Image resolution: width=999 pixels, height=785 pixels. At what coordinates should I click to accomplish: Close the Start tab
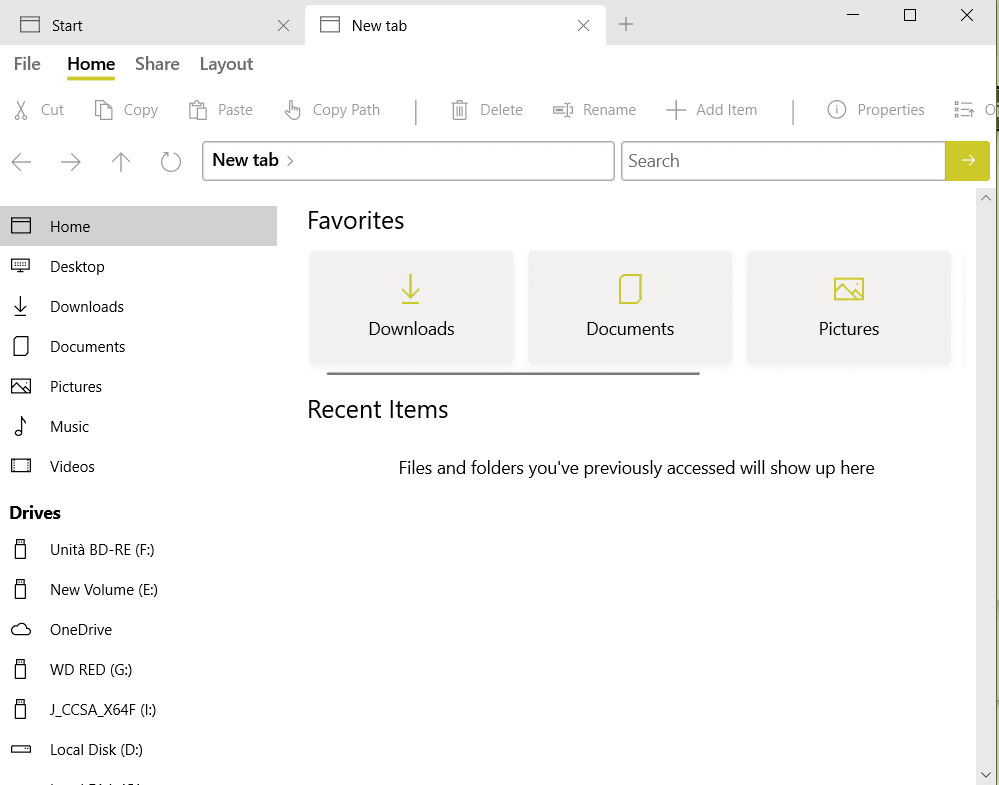[x=284, y=25]
